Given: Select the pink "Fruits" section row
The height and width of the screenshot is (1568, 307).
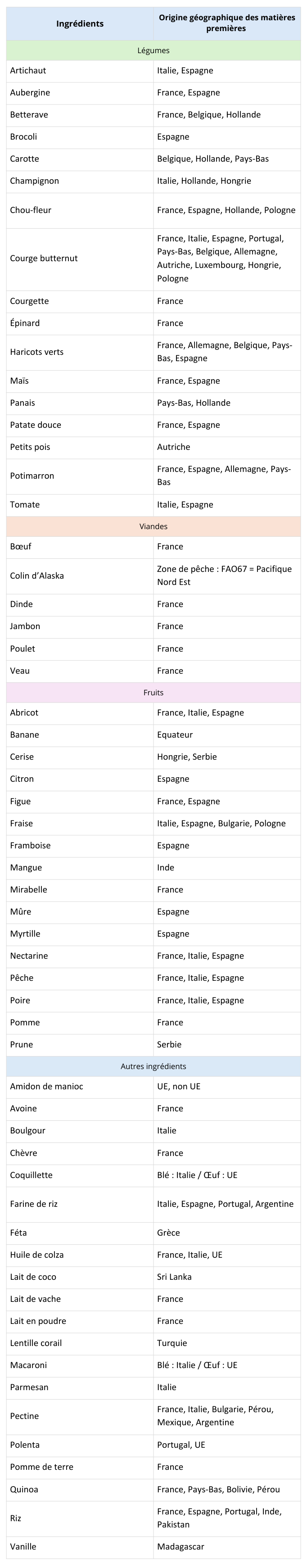Looking at the screenshot, I should tap(153, 693).
